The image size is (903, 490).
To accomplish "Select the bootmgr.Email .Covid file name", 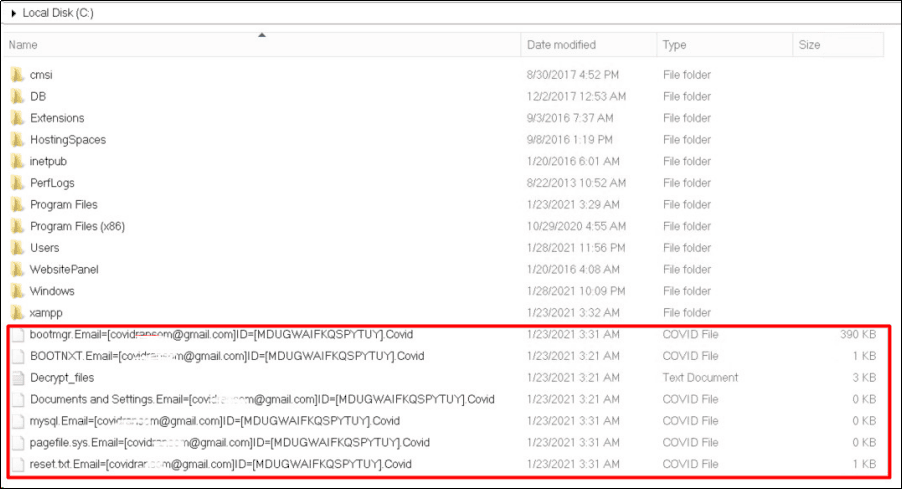I will pos(221,335).
